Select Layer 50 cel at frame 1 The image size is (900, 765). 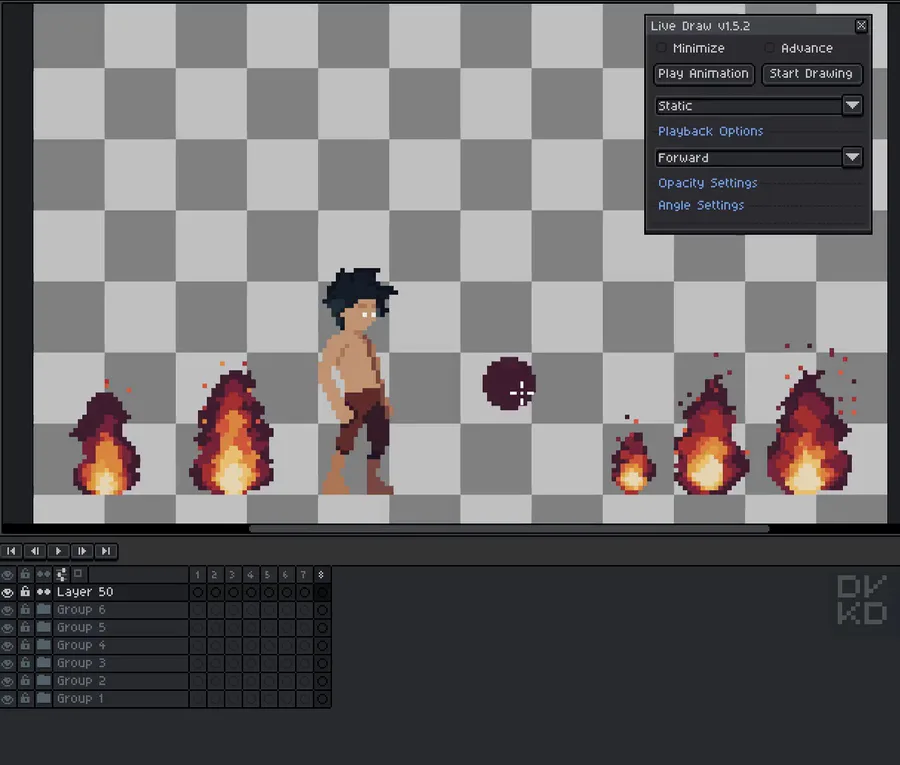click(197, 592)
